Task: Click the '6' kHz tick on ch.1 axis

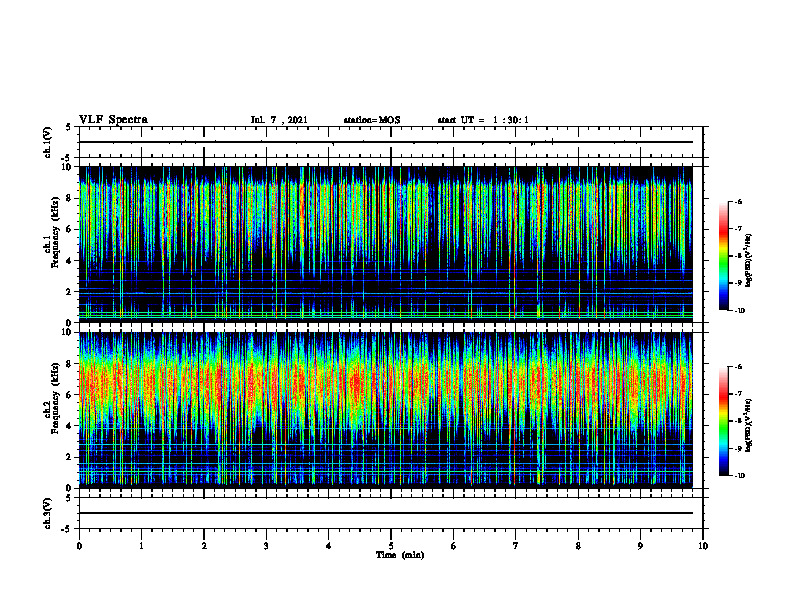Action: pyautogui.click(x=69, y=229)
